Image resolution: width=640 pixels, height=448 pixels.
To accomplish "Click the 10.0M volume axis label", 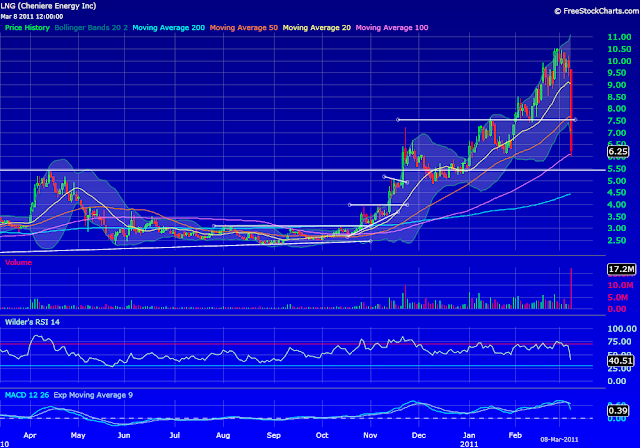I will [x=620, y=285].
